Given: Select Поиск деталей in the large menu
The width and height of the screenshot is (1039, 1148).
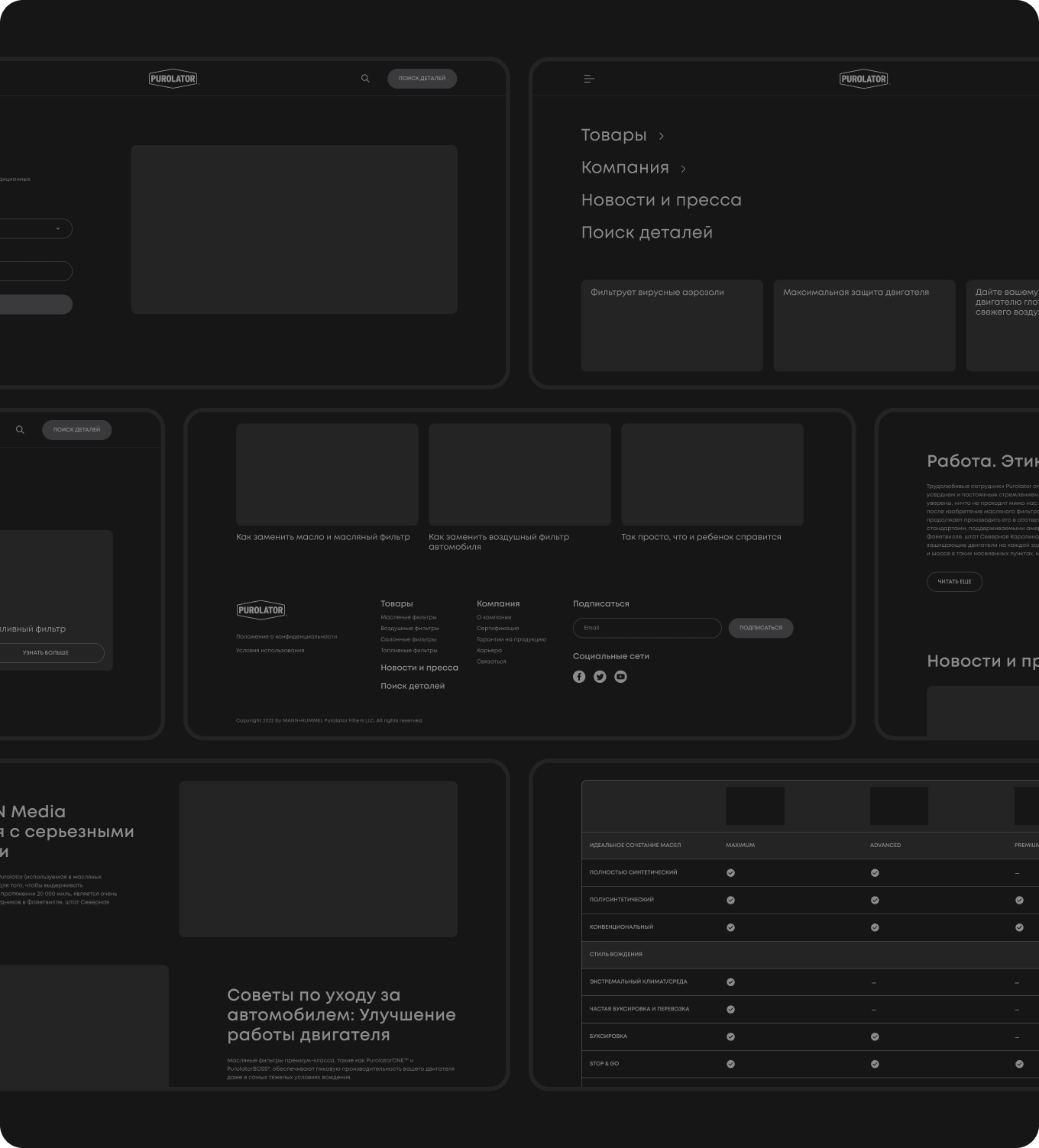Looking at the screenshot, I should pos(647,233).
